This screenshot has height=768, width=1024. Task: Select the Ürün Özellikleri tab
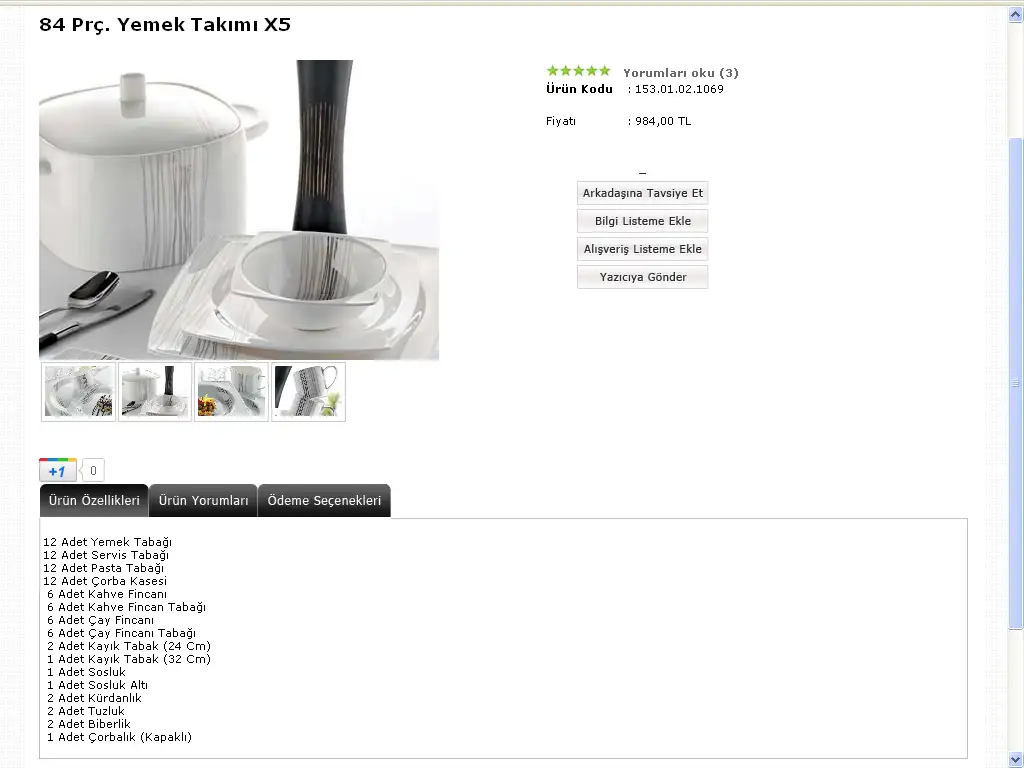(x=94, y=501)
